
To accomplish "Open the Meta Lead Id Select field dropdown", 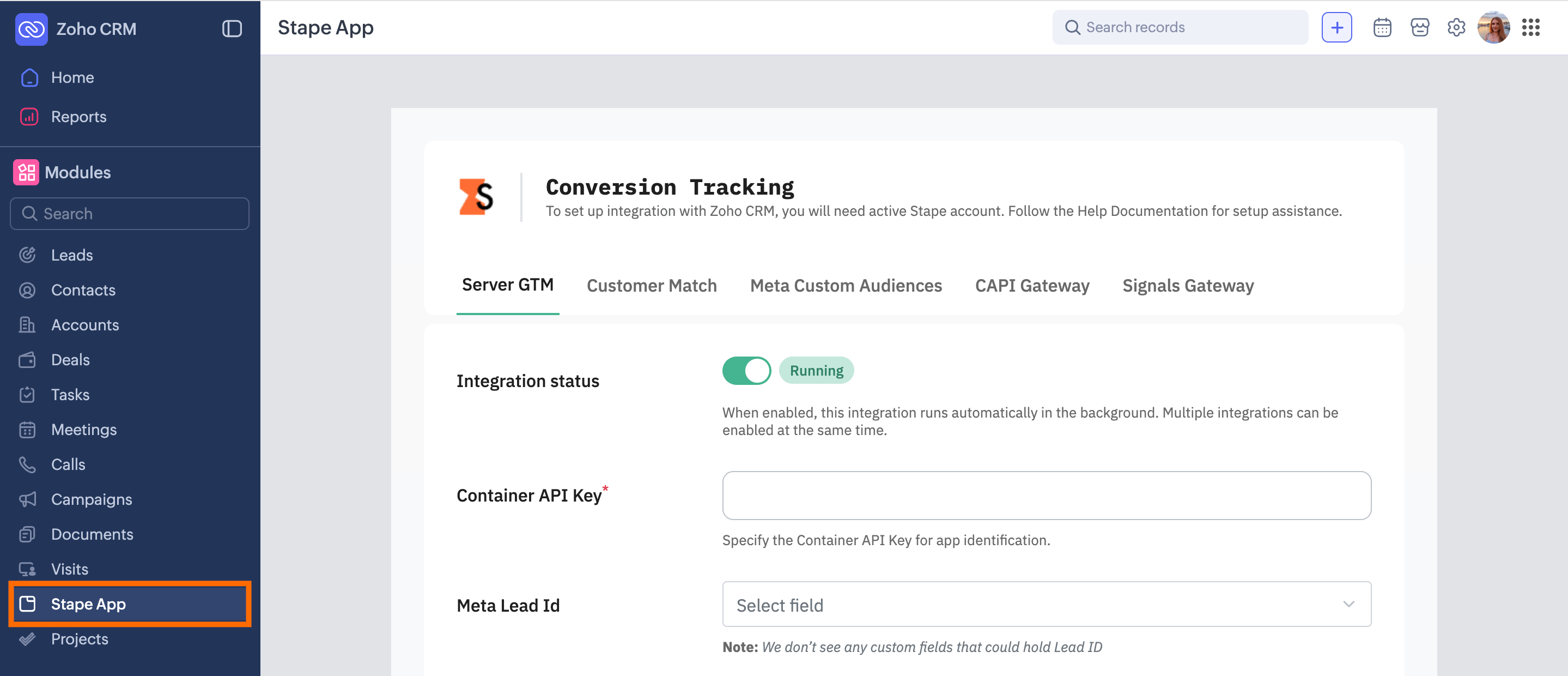I will pos(1047,604).
